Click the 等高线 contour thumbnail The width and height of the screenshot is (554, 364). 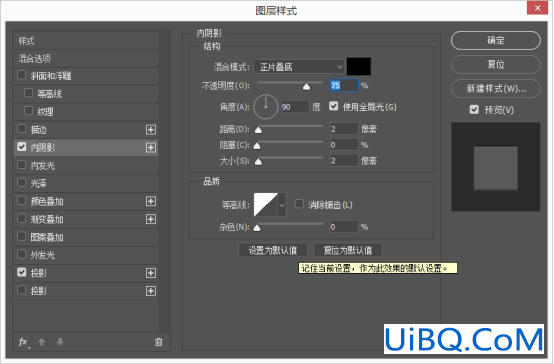coord(266,205)
